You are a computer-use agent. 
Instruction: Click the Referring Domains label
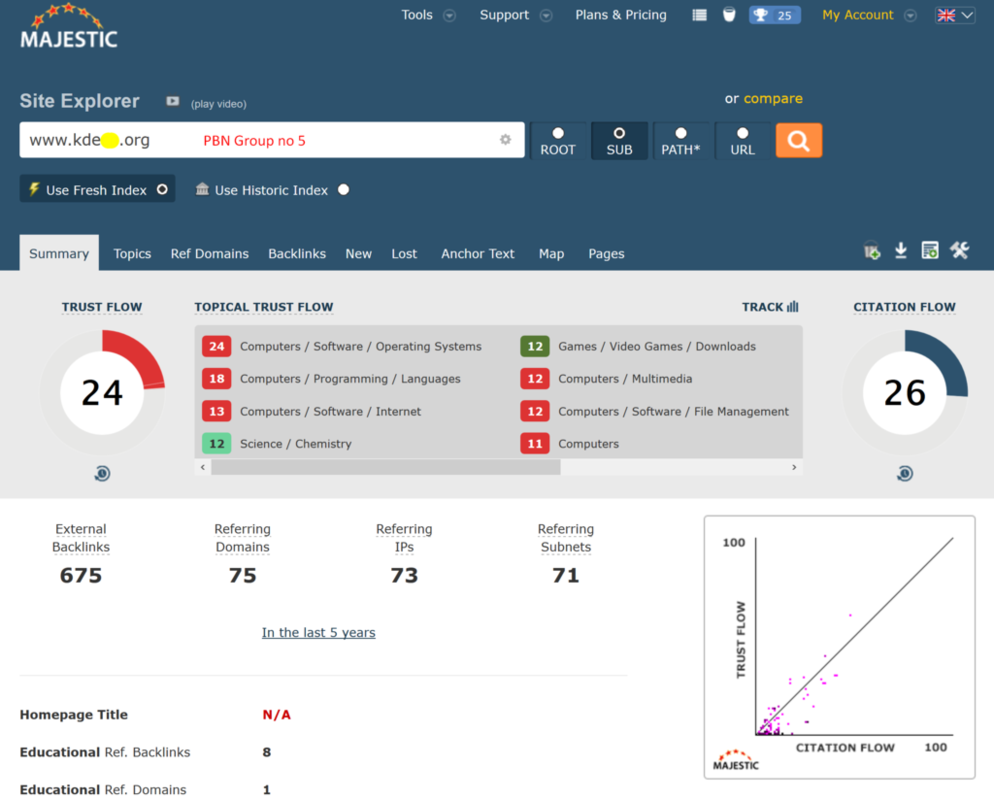242,538
